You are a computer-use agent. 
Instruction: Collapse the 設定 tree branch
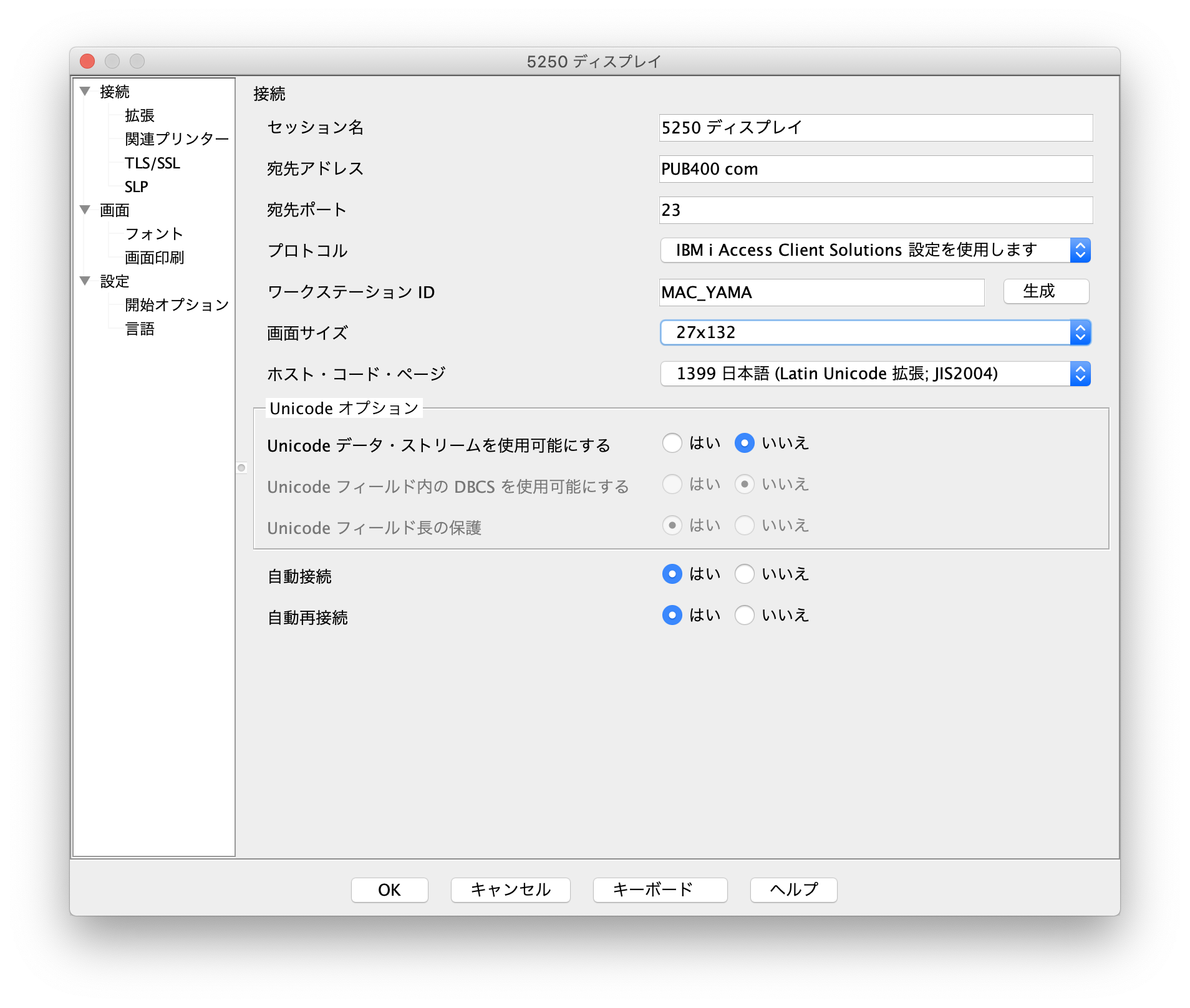point(85,281)
